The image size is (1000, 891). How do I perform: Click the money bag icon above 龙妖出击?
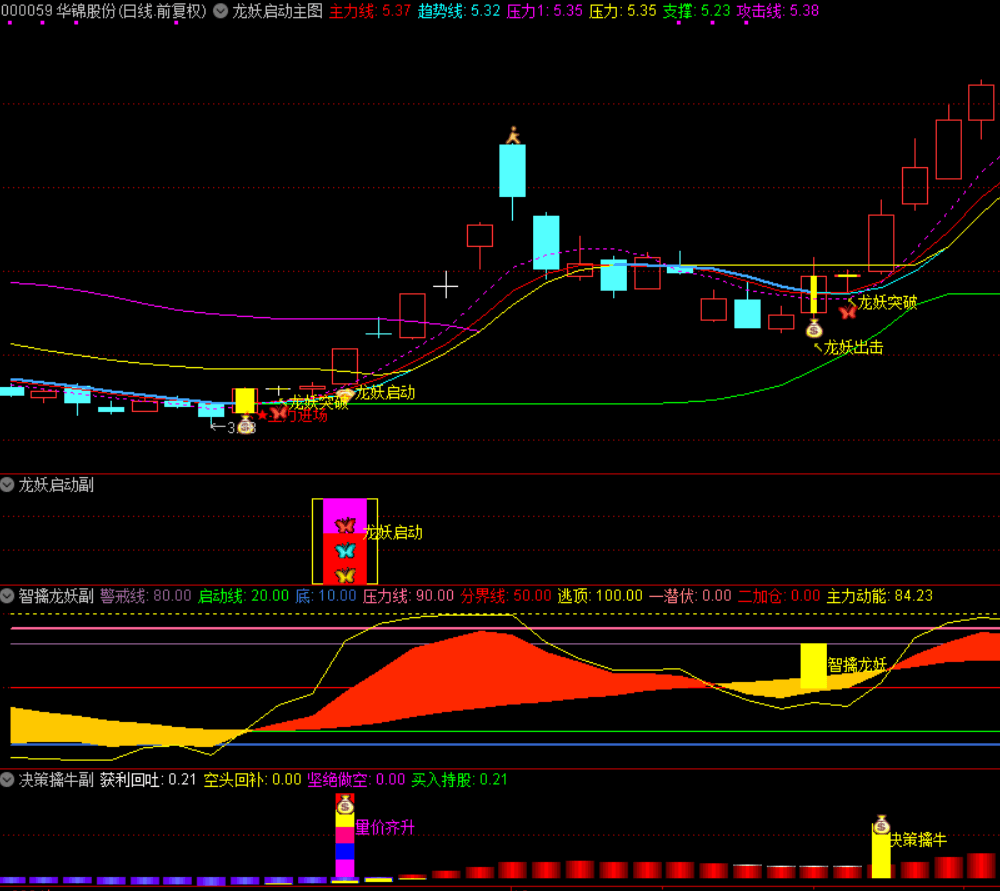click(x=814, y=327)
